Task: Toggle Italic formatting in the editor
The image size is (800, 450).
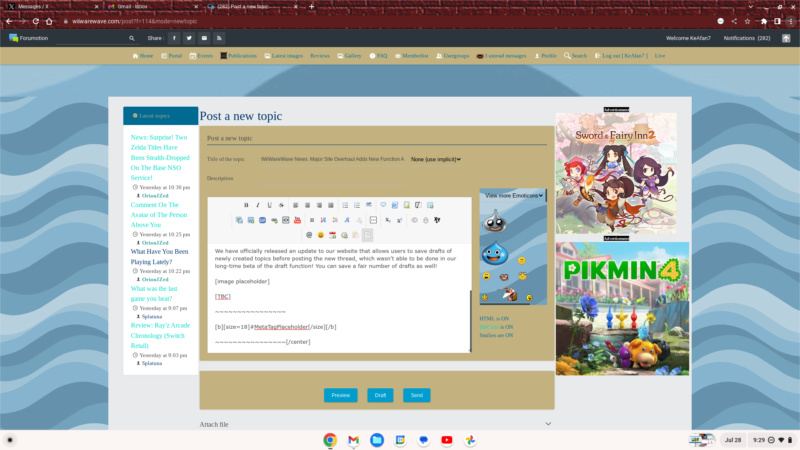Action: (258, 205)
